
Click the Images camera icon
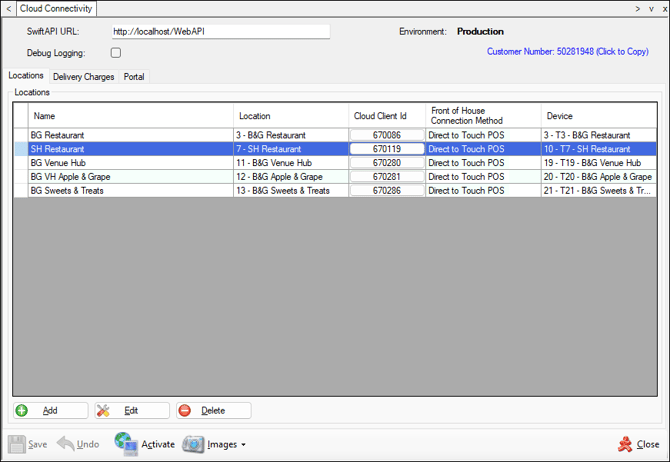193,444
